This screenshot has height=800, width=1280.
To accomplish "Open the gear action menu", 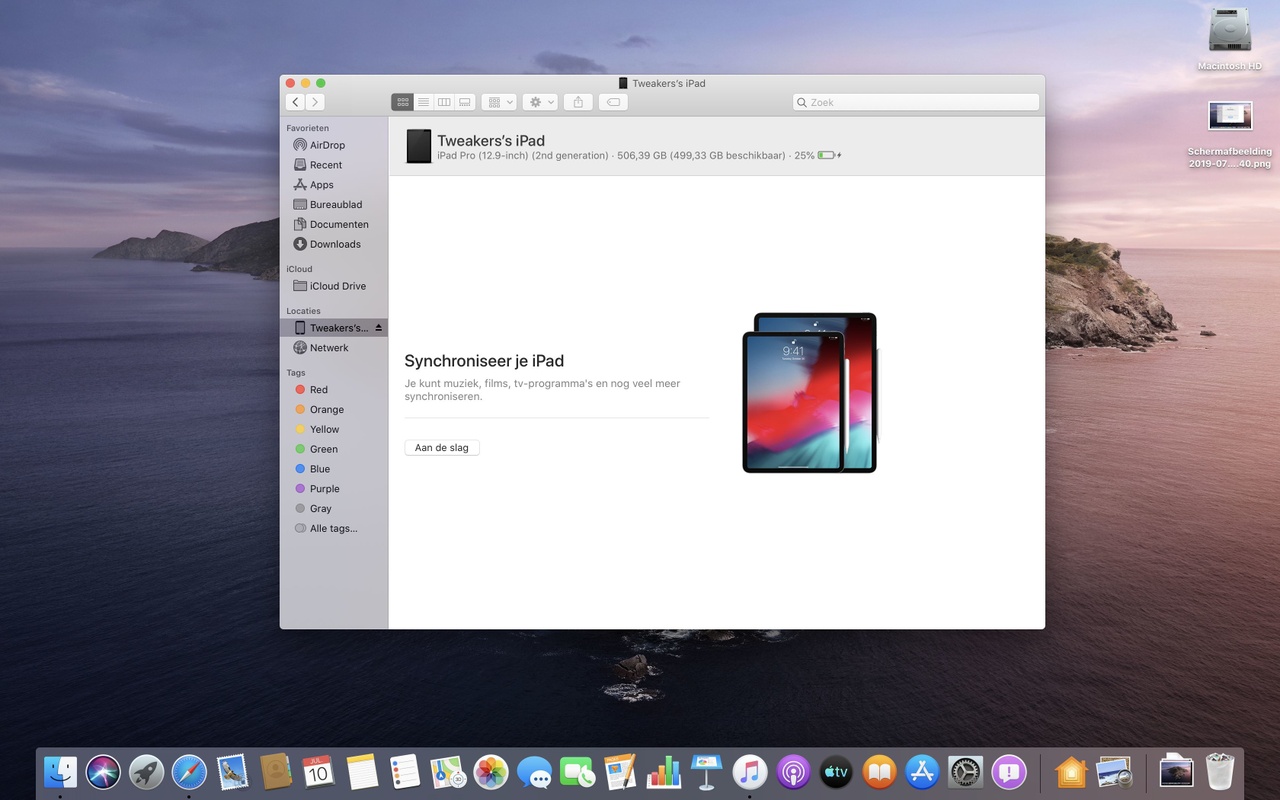I will pyautogui.click(x=540, y=102).
